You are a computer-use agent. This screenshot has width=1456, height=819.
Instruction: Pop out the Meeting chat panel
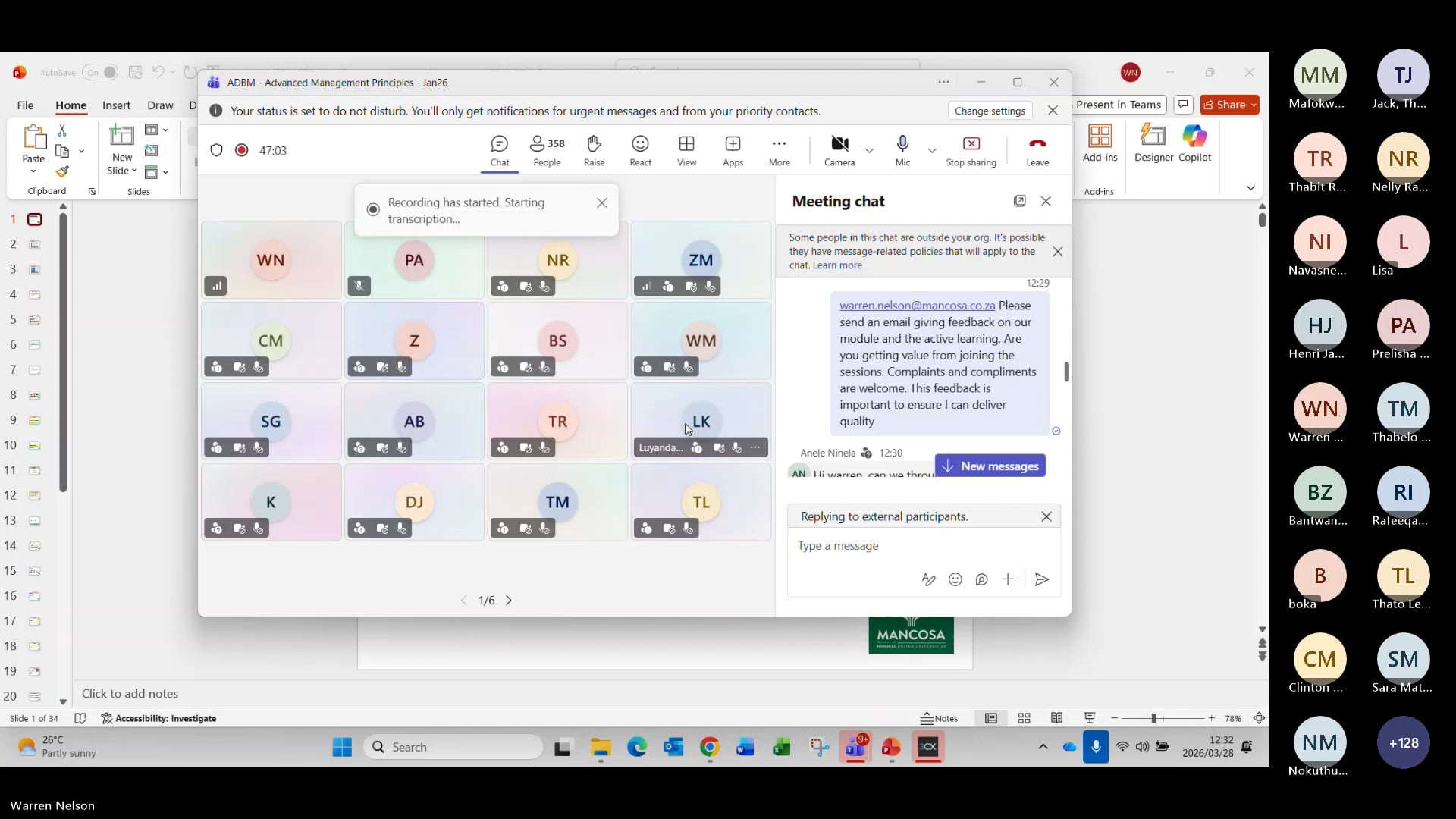(1020, 201)
